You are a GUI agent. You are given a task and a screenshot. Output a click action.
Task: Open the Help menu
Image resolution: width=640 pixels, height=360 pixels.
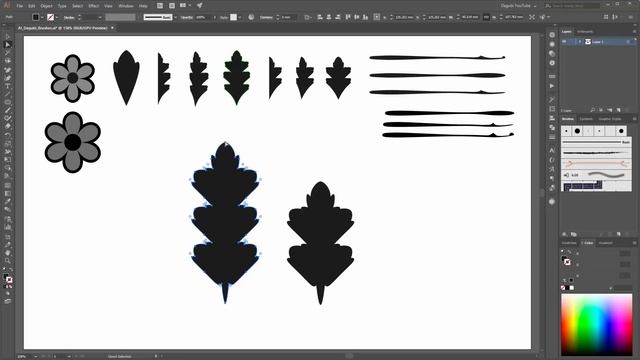143,6
